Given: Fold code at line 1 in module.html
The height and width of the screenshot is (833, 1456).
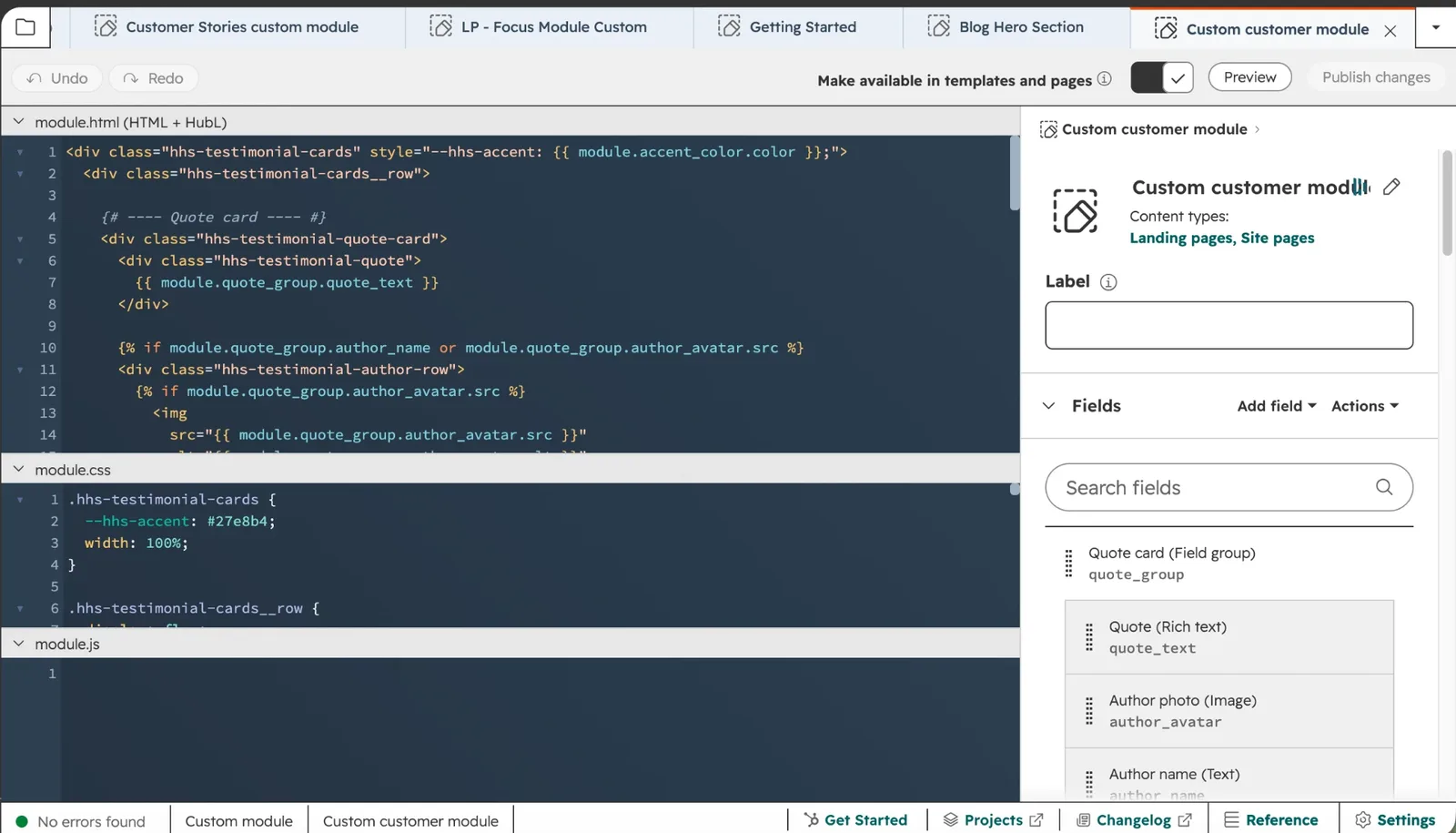Looking at the screenshot, I should tap(20, 152).
